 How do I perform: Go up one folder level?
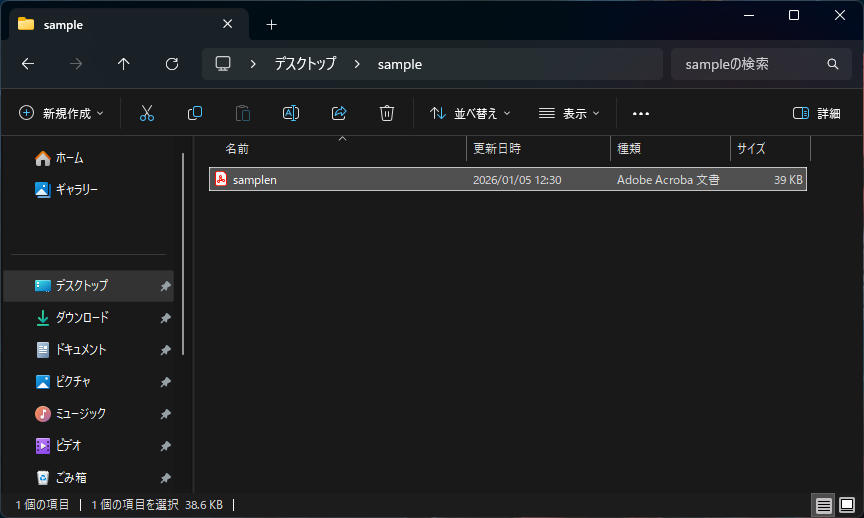click(124, 64)
